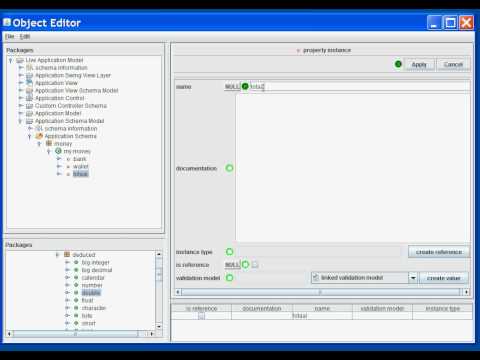
Task: Click the green dot beside big decimal
Action: click(x=76, y=270)
